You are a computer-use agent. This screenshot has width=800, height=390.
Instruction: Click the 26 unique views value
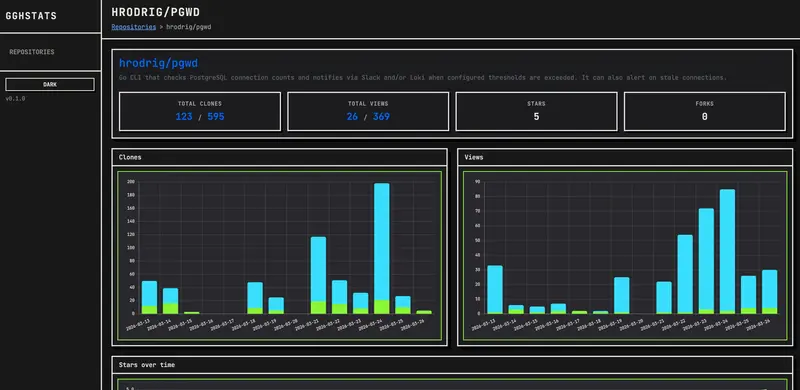pyautogui.click(x=352, y=116)
